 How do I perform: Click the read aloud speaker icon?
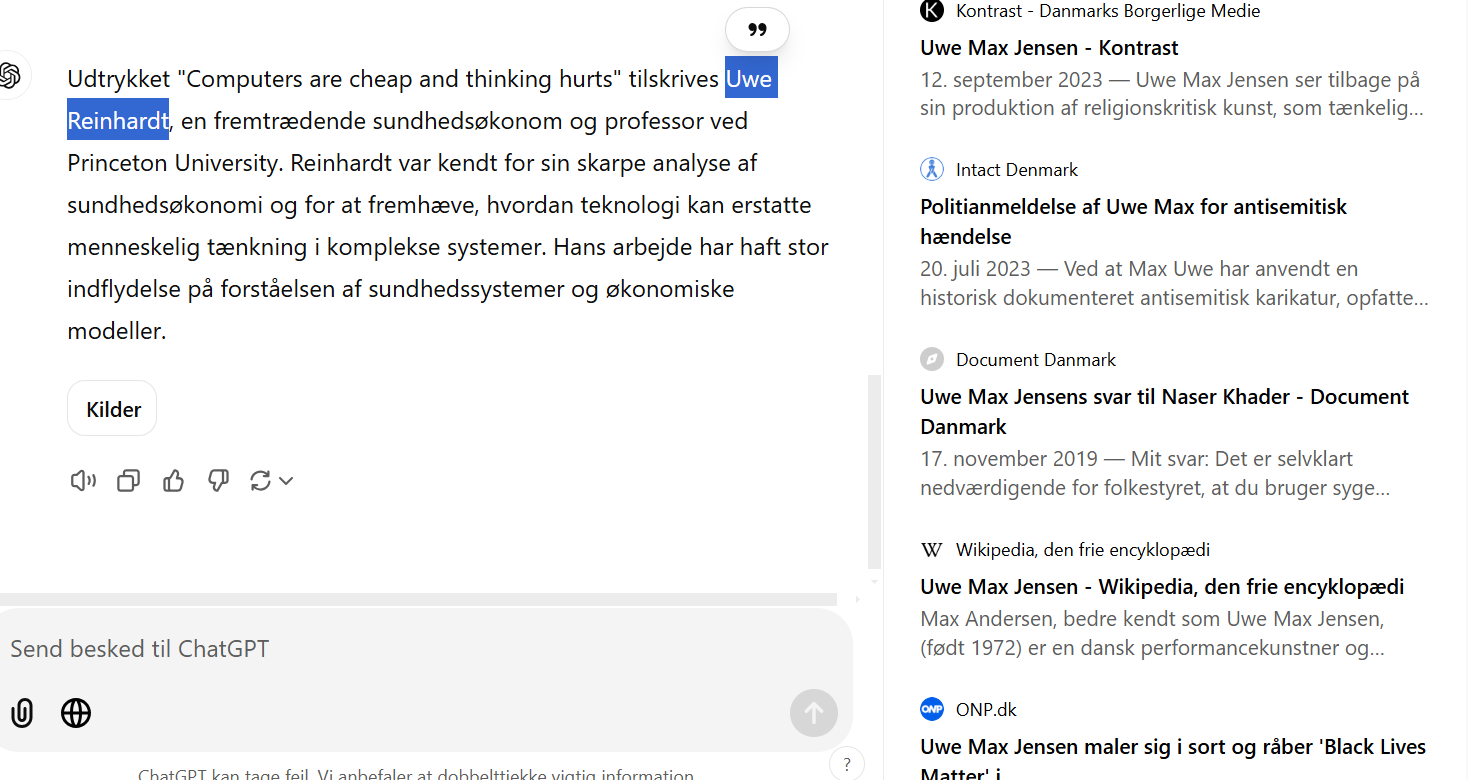(x=83, y=481)
